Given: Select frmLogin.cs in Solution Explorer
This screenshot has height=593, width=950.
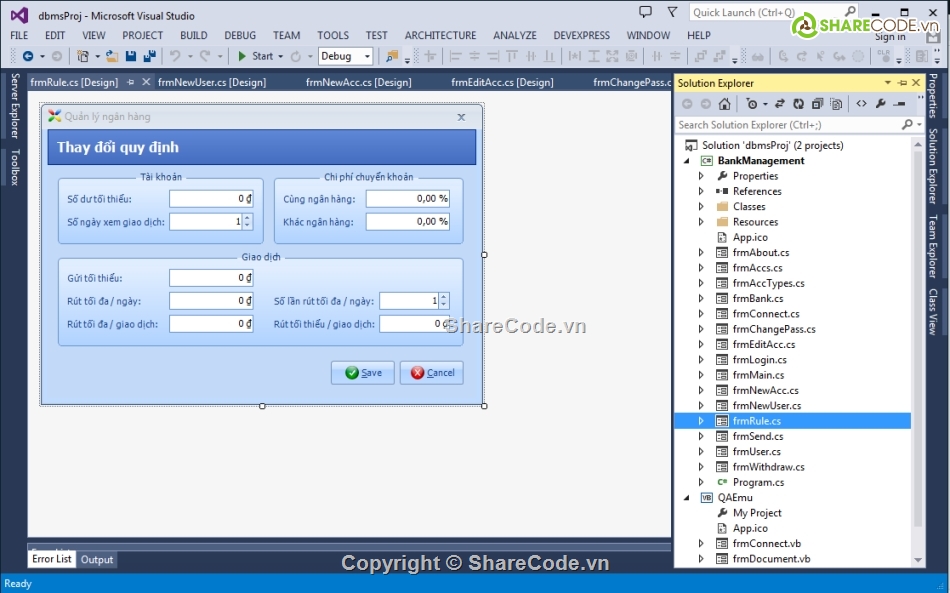Looking at the screenshot, I should (x=759, y=360).
